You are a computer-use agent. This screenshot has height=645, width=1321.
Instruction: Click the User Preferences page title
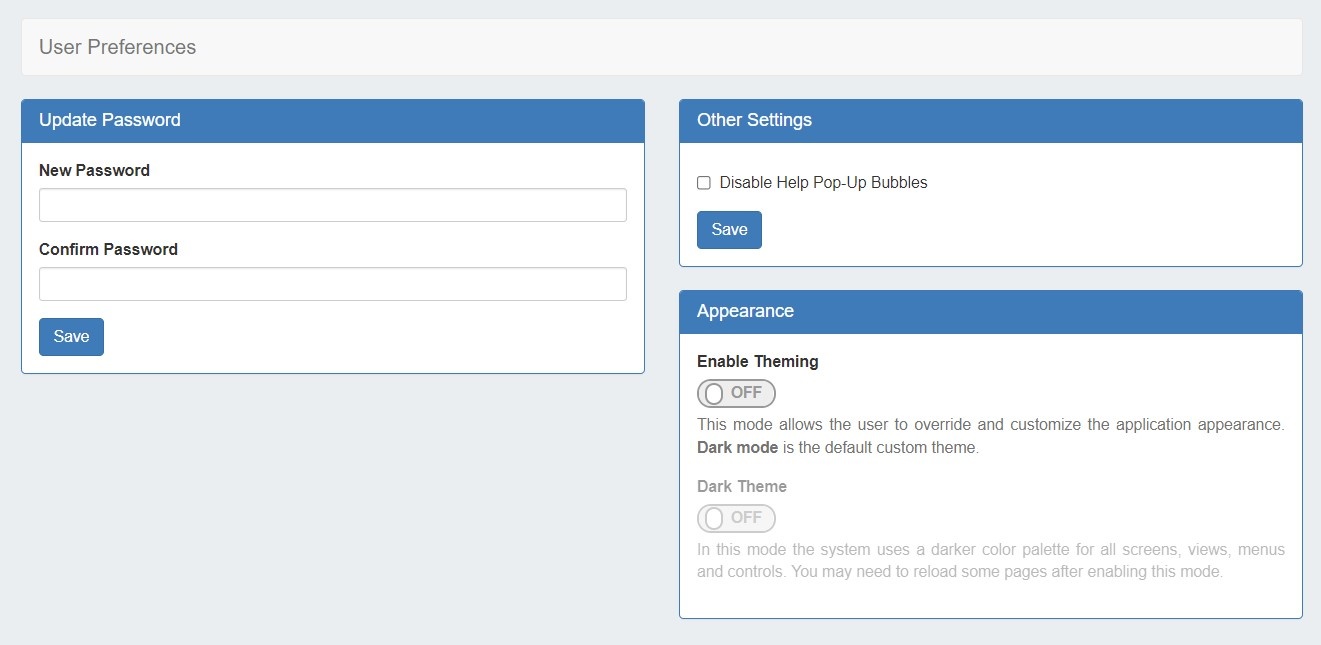(x=117, y=47)
